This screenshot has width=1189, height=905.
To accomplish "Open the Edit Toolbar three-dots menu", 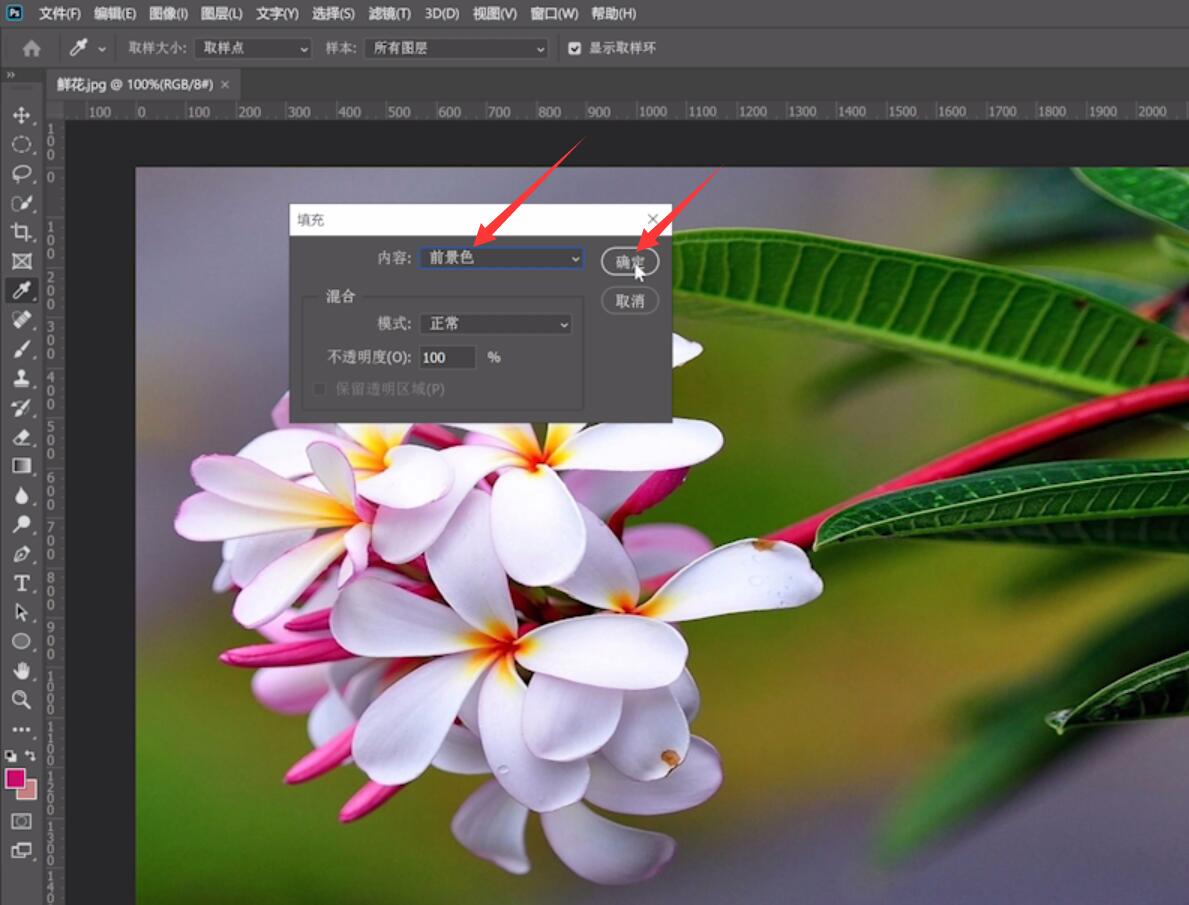I will click(21, 729).
